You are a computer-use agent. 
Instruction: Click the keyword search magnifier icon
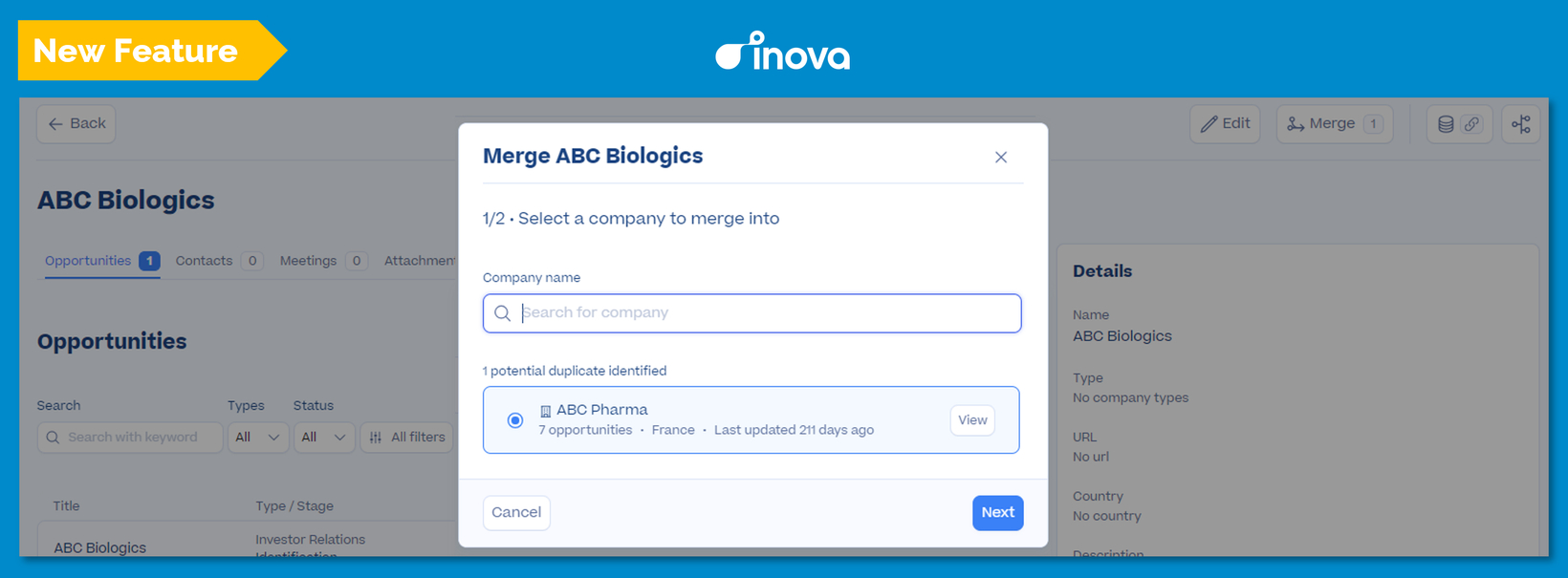(53, 438)
